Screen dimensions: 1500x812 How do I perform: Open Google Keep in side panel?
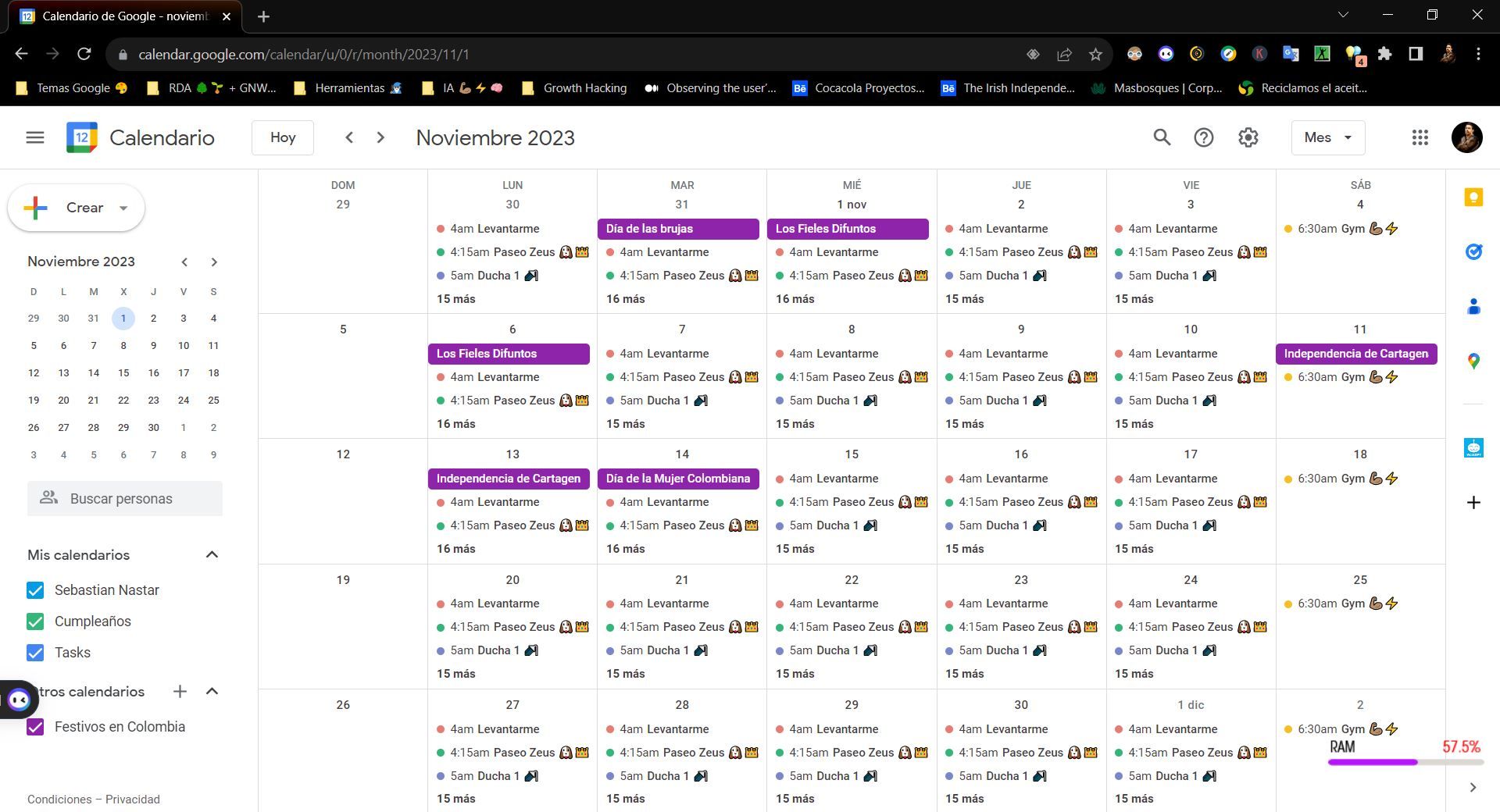[1473, 198]
